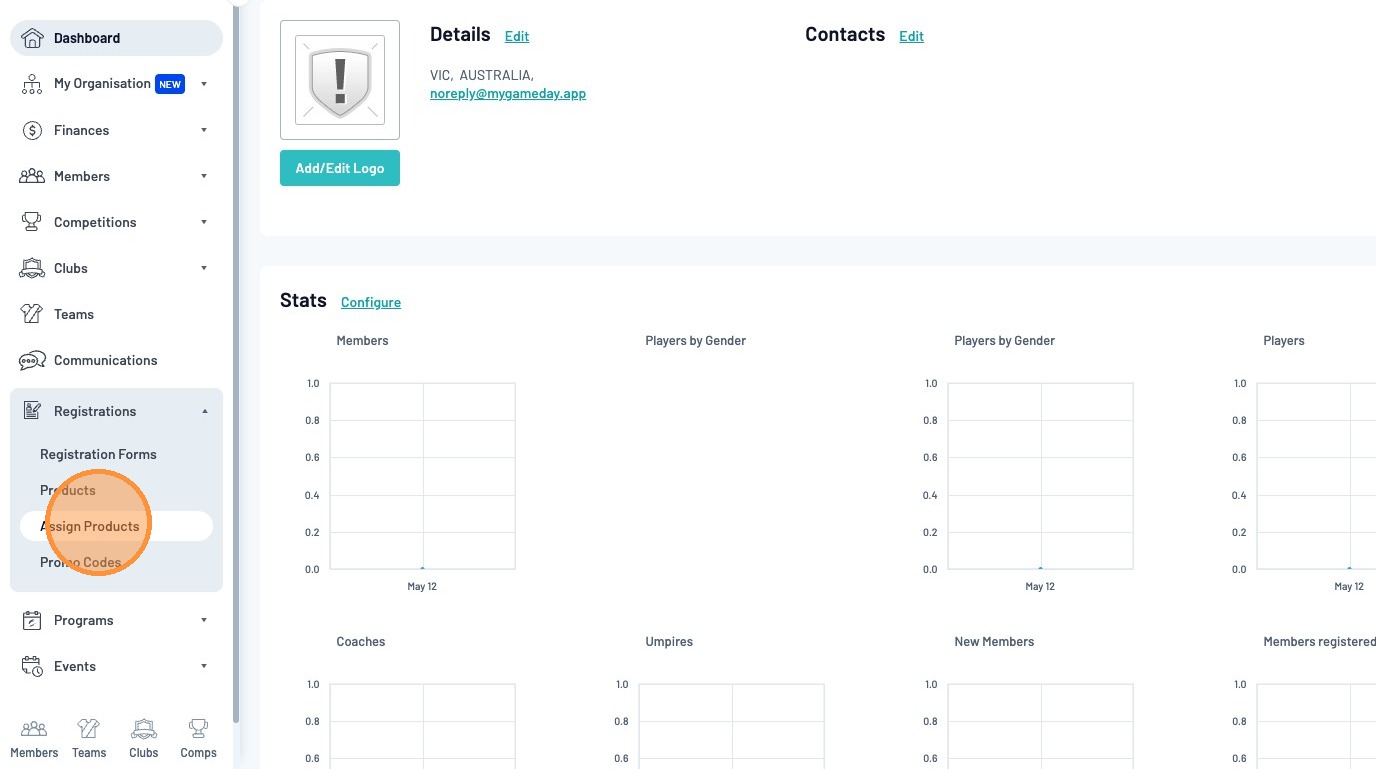Click the My Organisation hierarchy icon
The width and height of the screenshot is (1376, 769).
tap(32, 84)
